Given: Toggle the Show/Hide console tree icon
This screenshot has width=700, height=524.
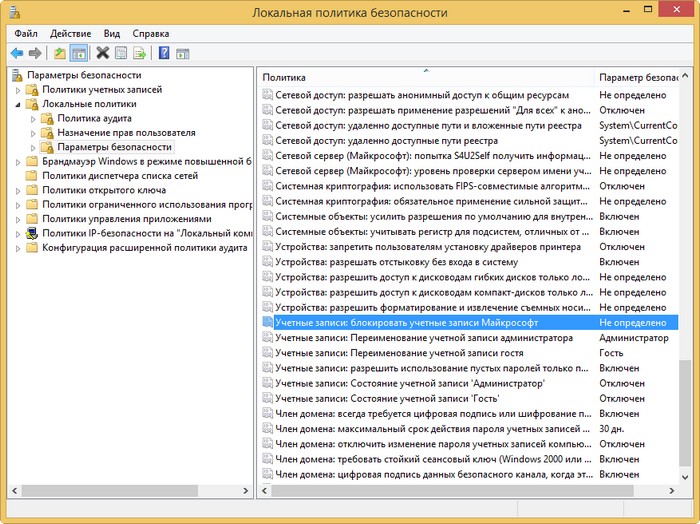Looking at the screenshot, I should 78,53.
